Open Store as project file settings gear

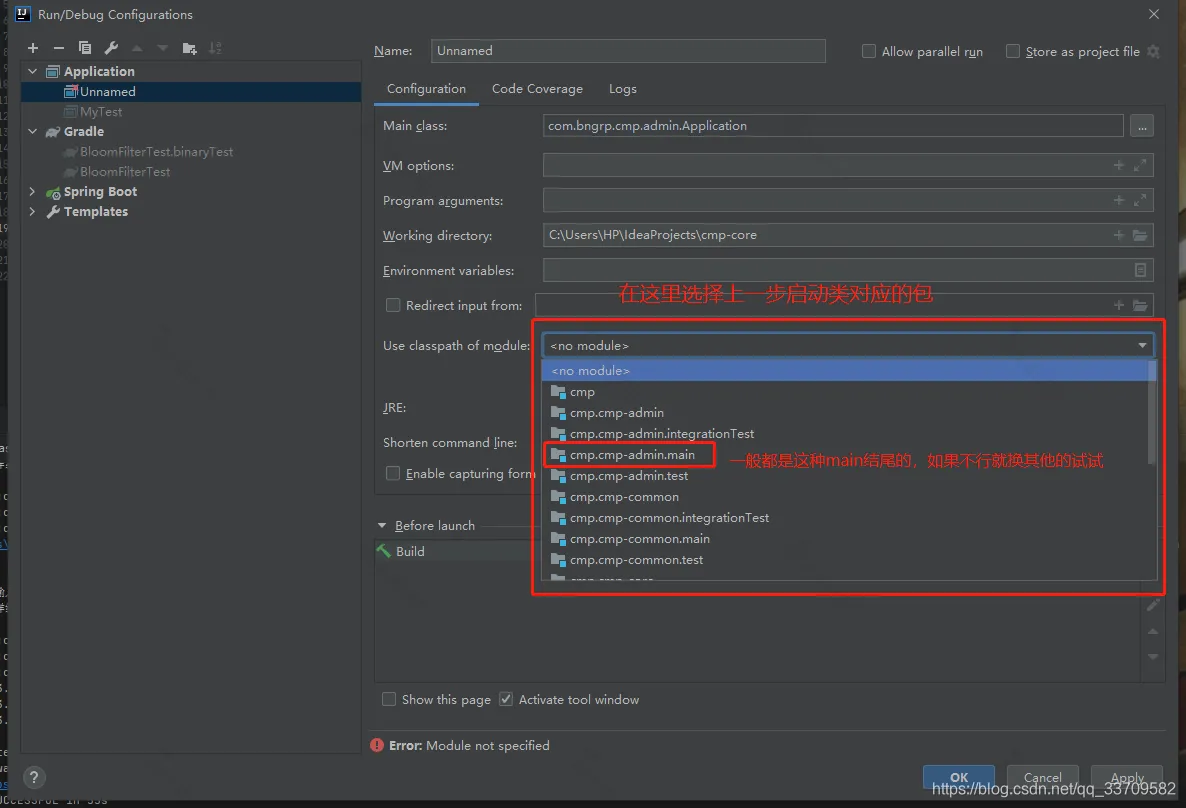1153,51
